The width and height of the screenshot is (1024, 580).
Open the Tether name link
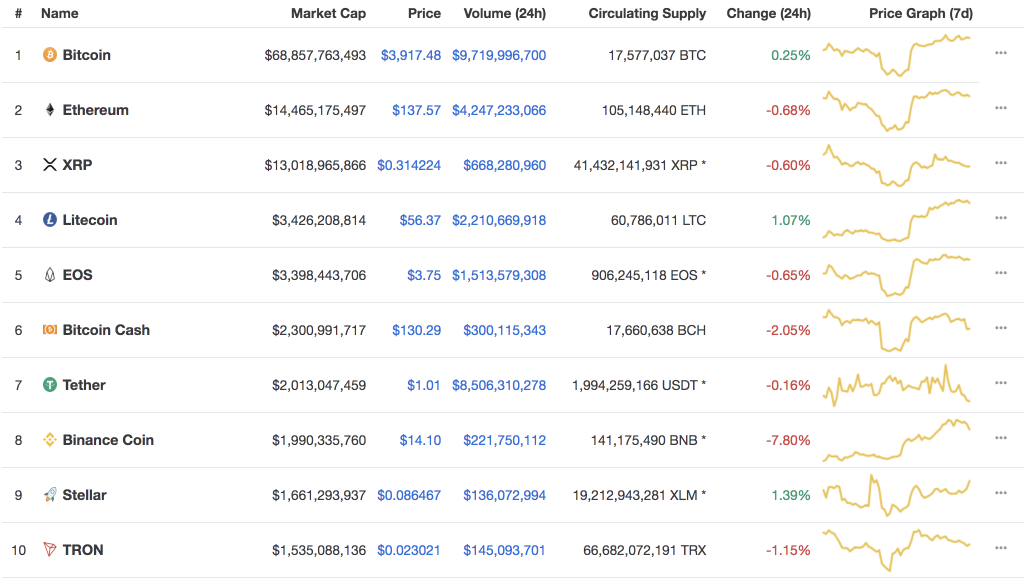tap(84, 385)
